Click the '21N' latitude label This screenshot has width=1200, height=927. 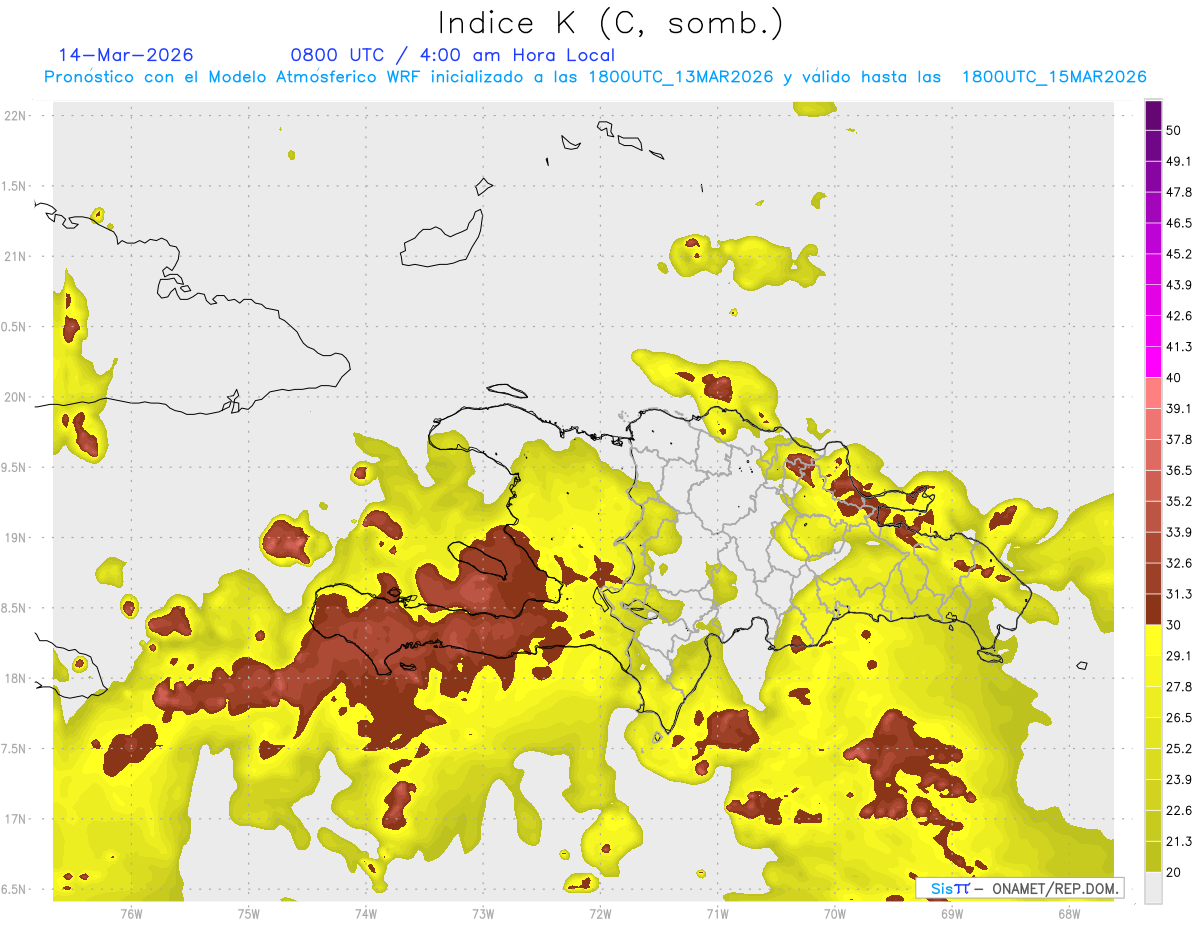[15, 256]
